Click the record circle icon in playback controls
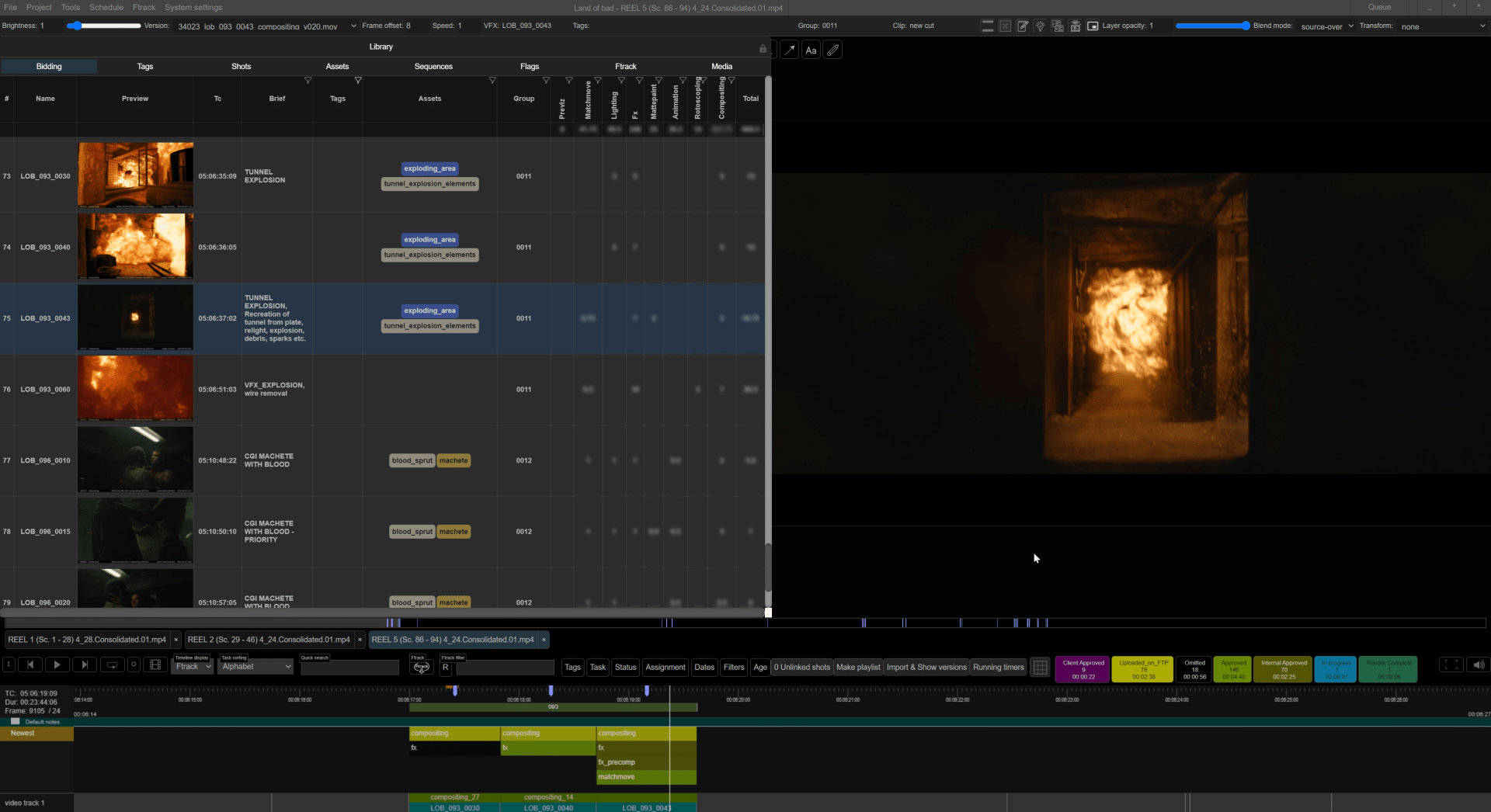1491x812 pixels. [134, 665]
